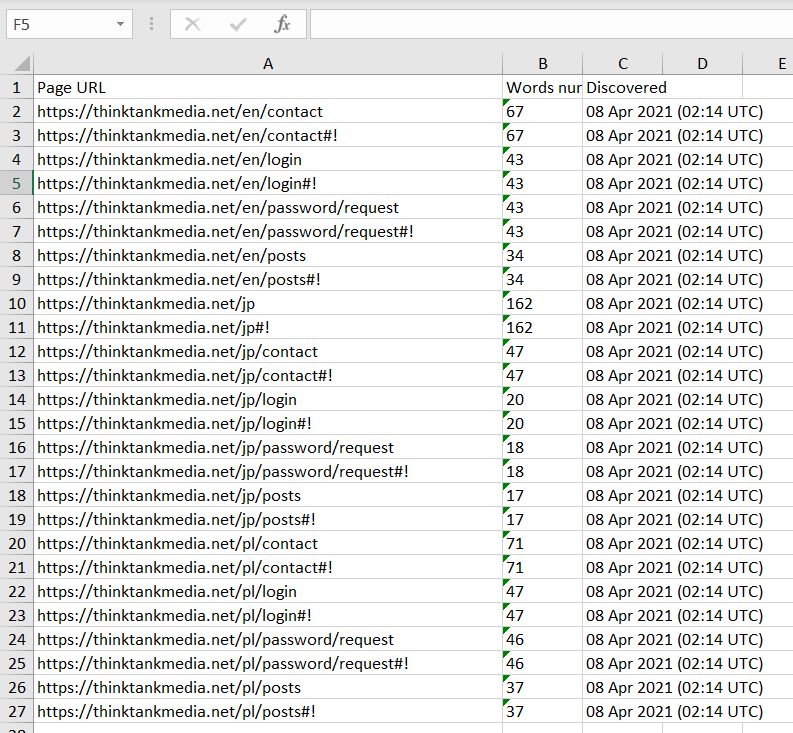Select word count 67 in row 2
Image resolution: width=793 pixels, height=733 pixels.
coord(543,111)
